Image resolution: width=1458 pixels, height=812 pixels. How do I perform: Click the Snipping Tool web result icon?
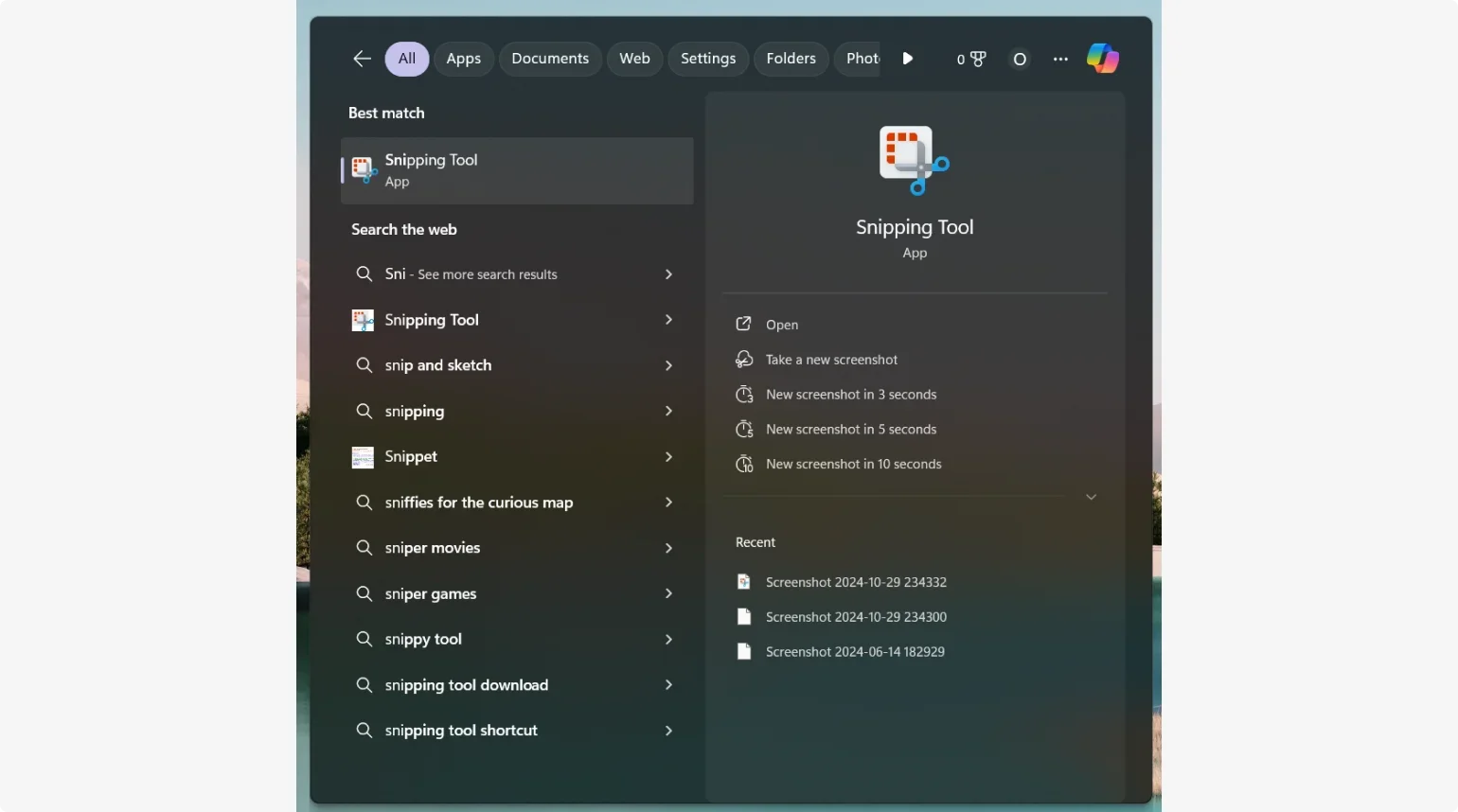pos(363,321)
